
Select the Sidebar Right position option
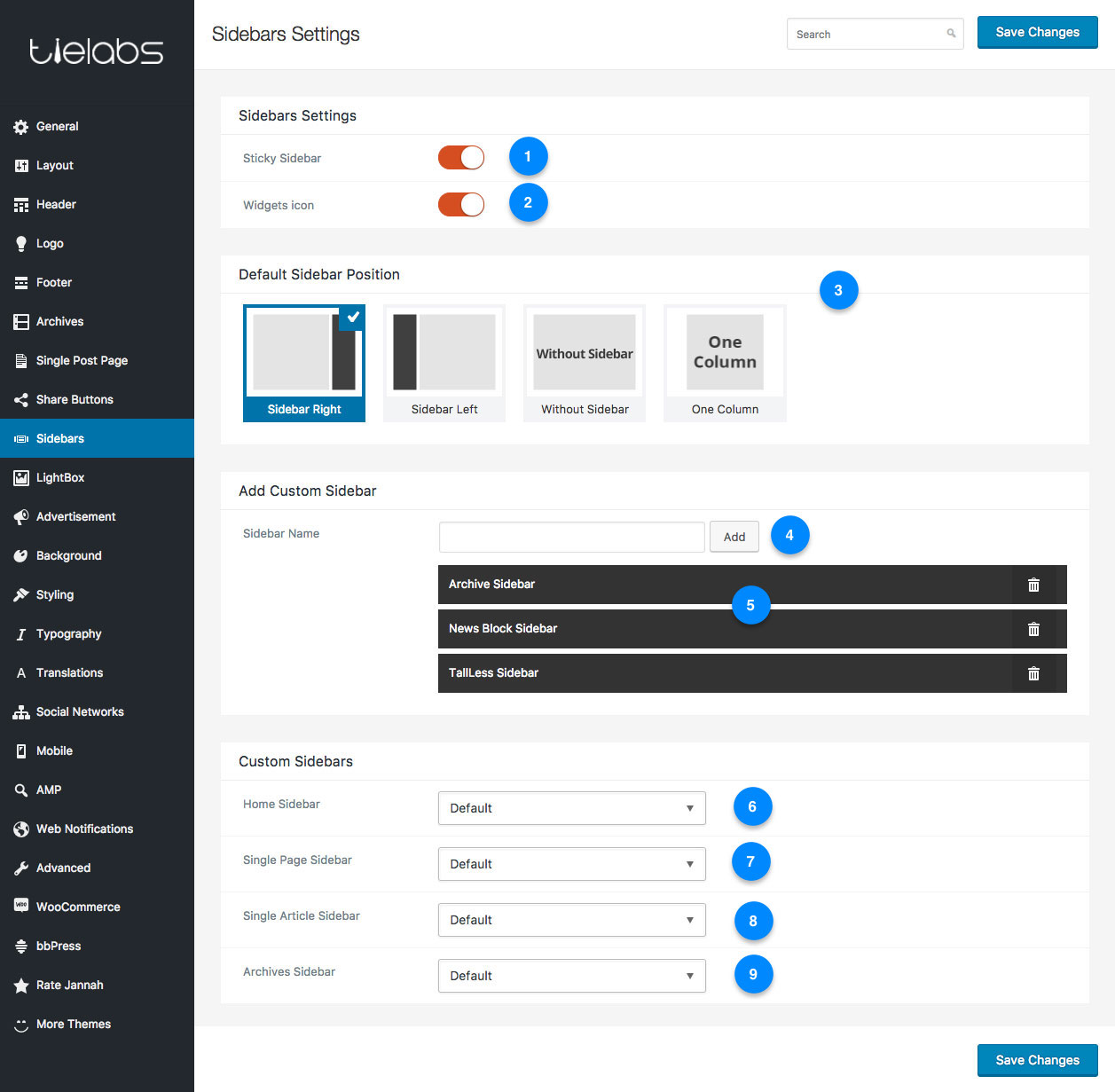coord(304,363)
